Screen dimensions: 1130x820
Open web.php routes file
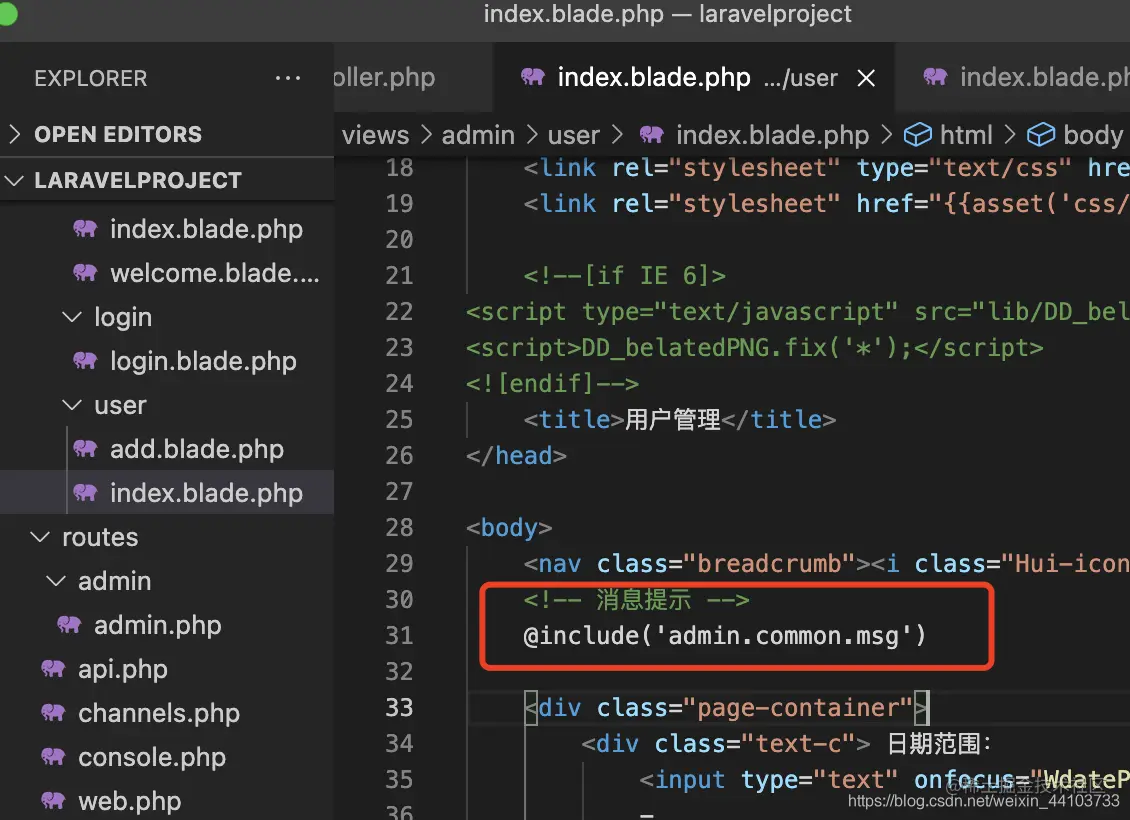pyautogui.click(x=130, y=801)
